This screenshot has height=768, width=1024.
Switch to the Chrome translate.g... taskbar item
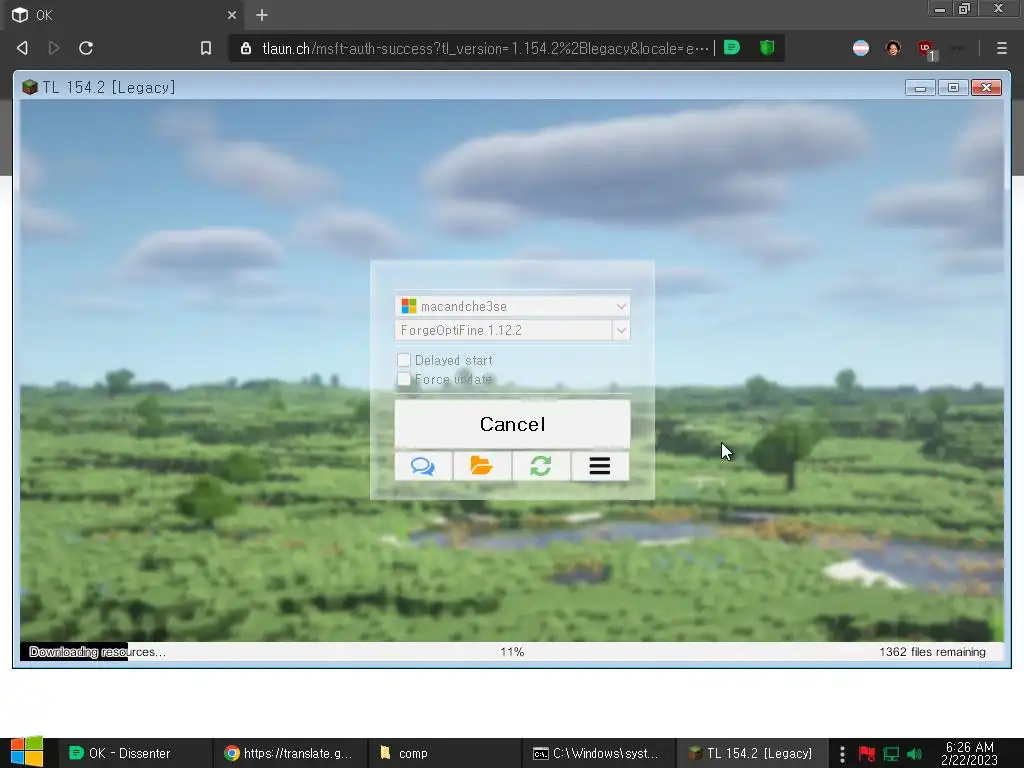[290, 753]
